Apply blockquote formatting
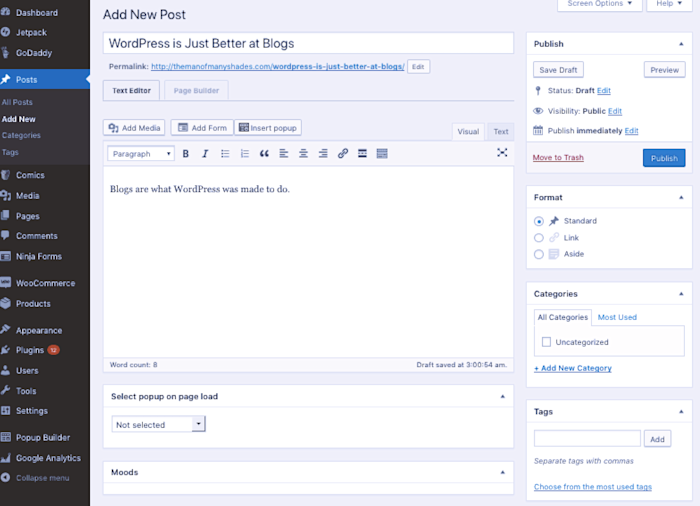700x506 pixels. 264,154
